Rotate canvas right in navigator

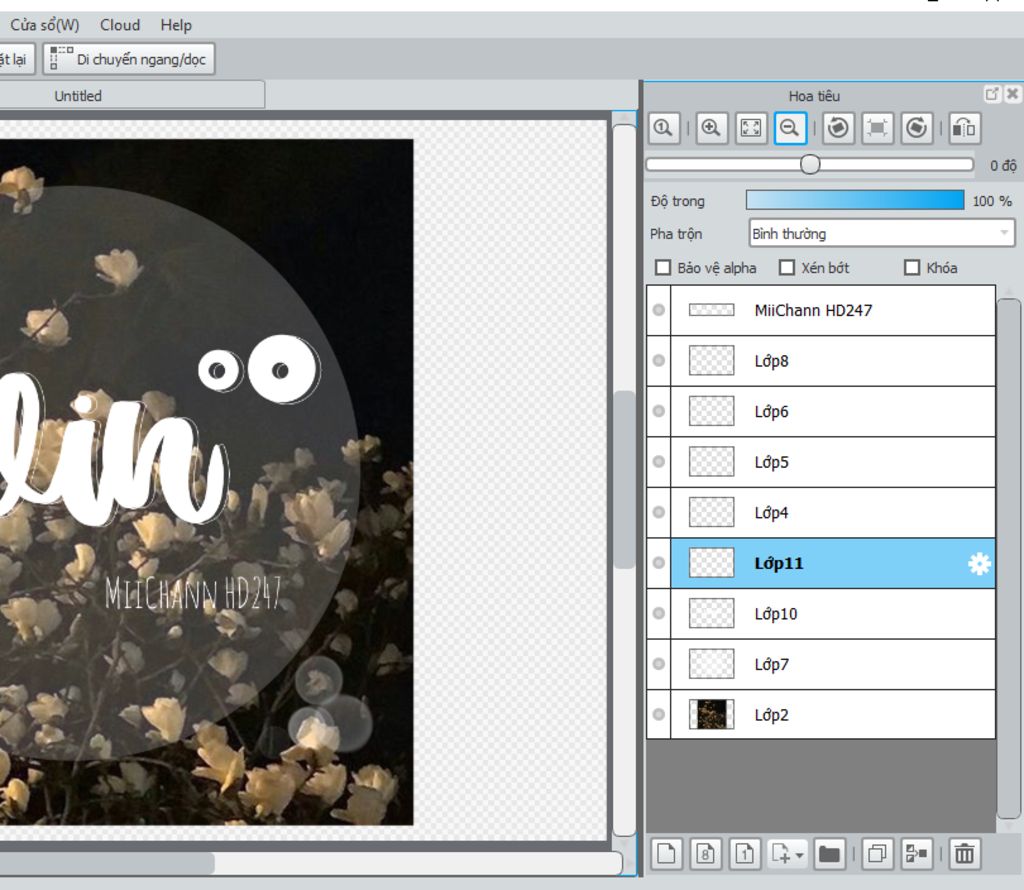(x=917, y=127)
